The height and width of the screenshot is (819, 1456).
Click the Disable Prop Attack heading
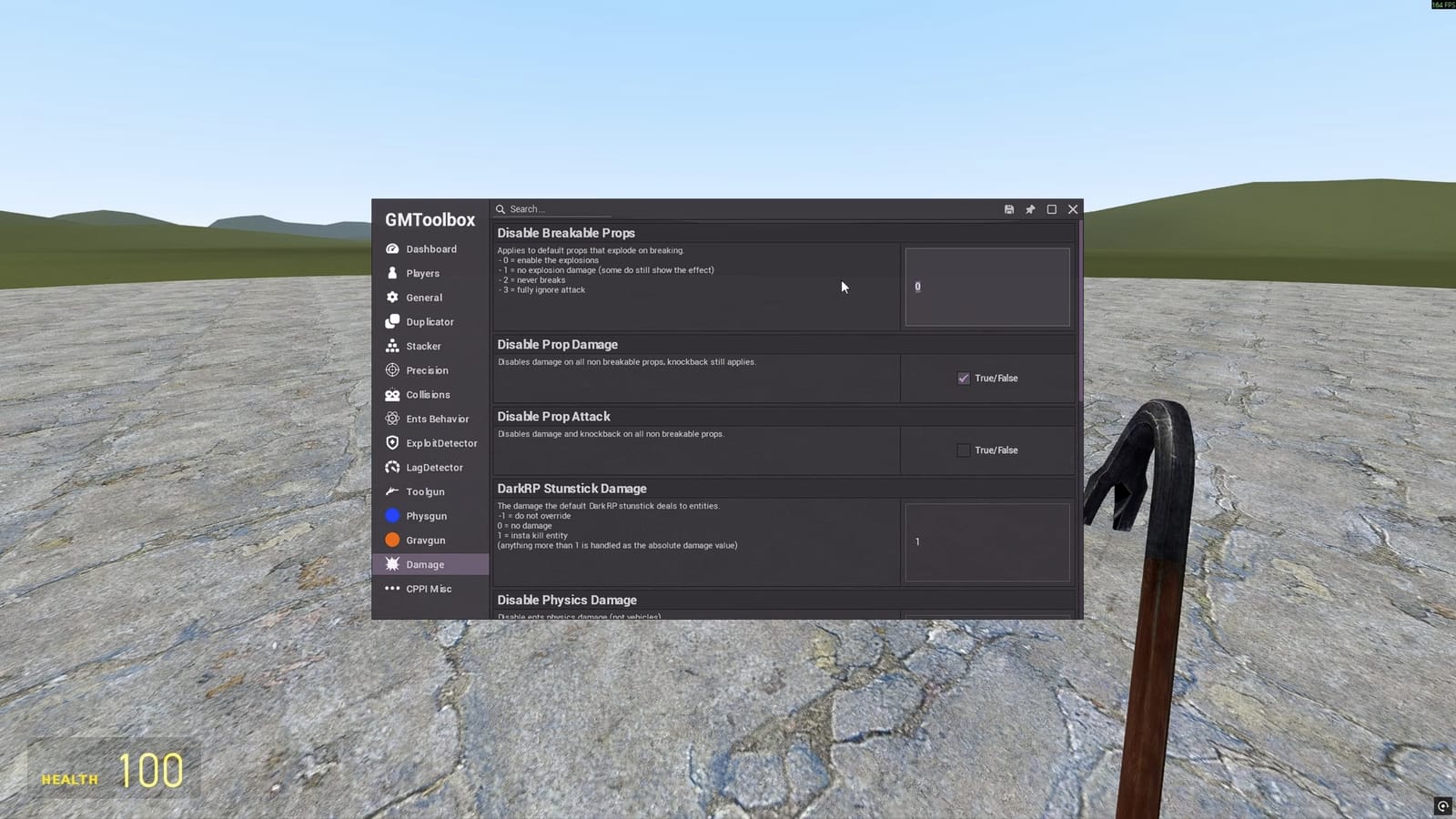tap(553, 416)
